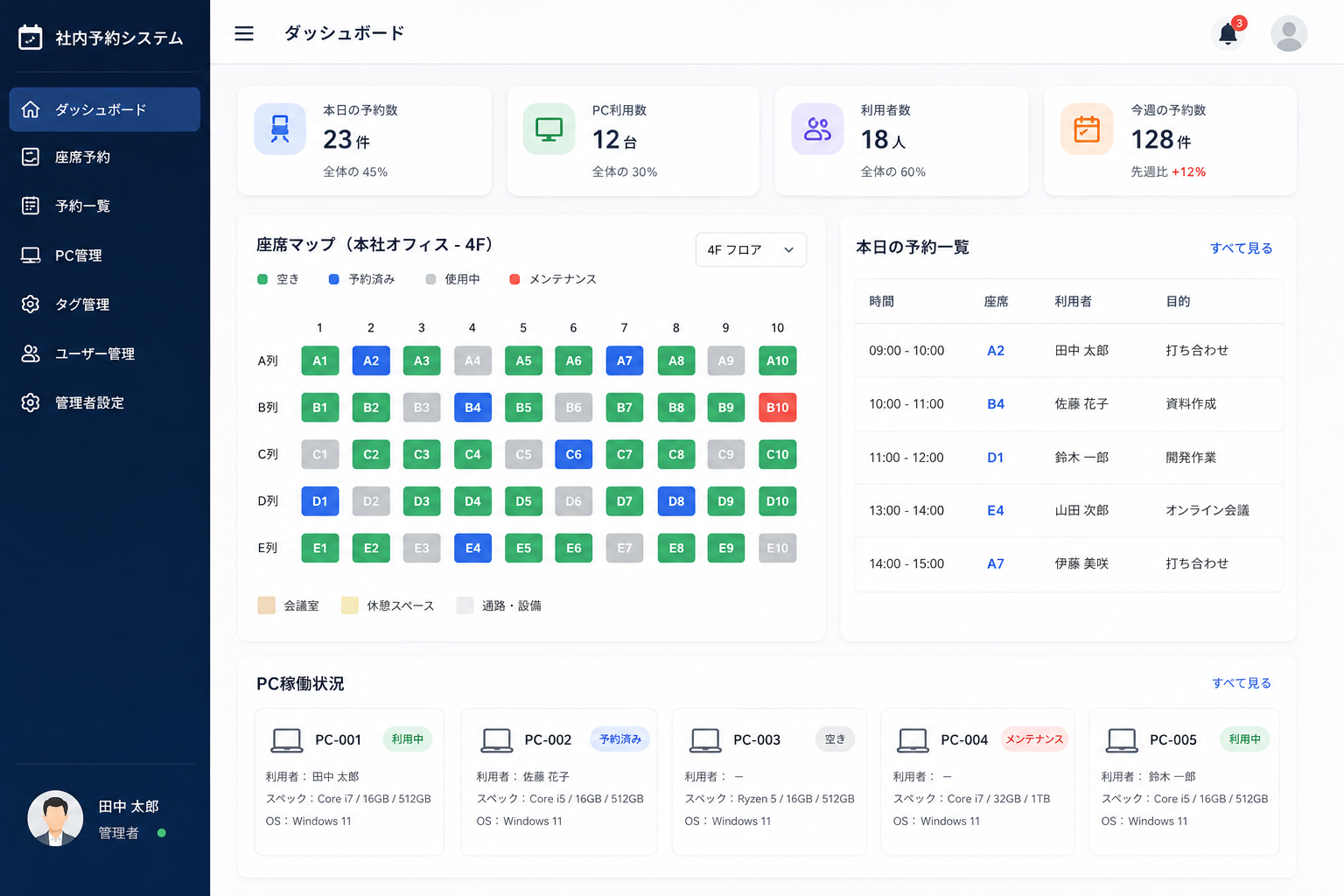This screenshot has width=1344, height=896.
Task: Click green 空き legend dot
Action: 262,279
